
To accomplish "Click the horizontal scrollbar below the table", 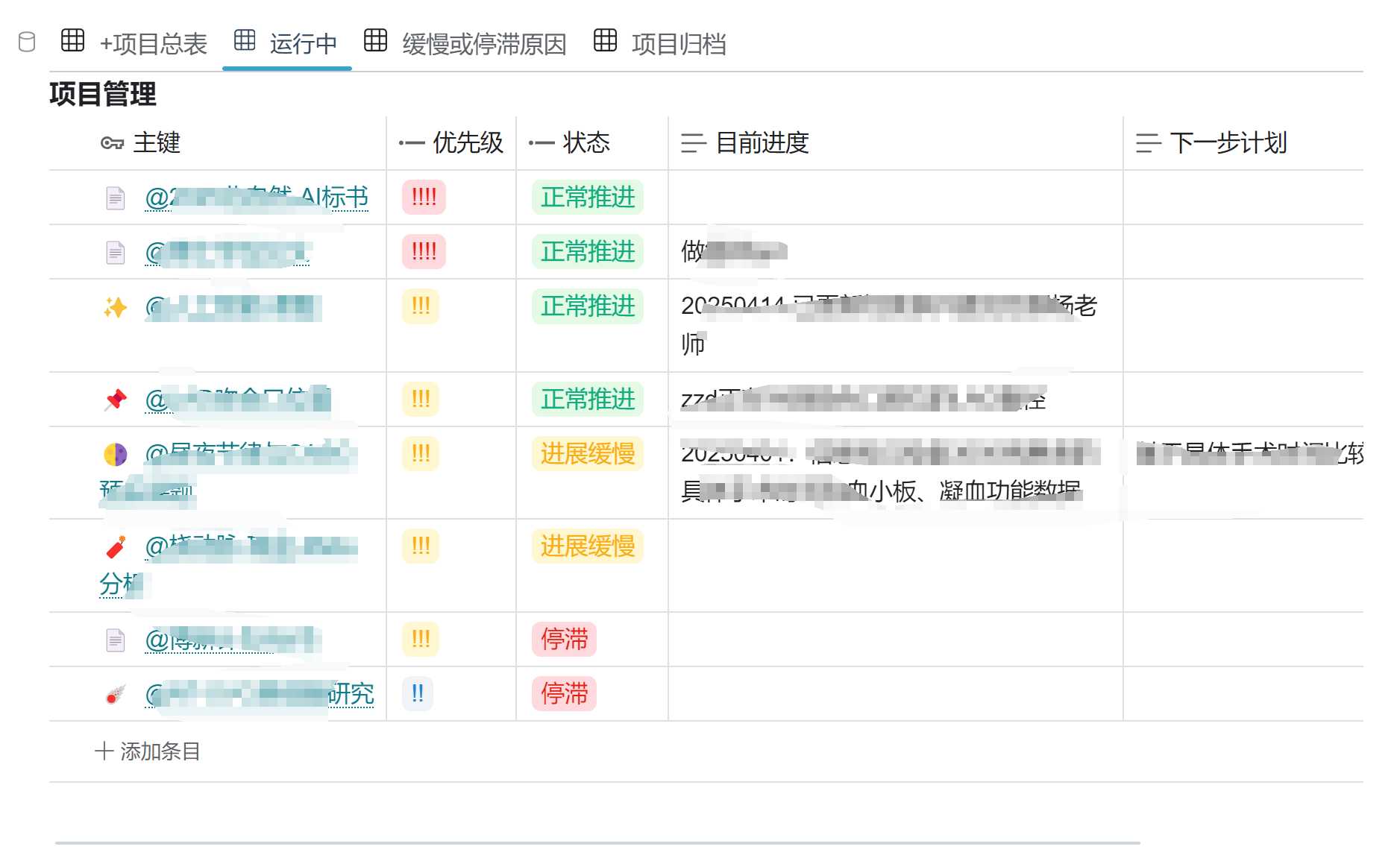I will [x=597, y=843].
